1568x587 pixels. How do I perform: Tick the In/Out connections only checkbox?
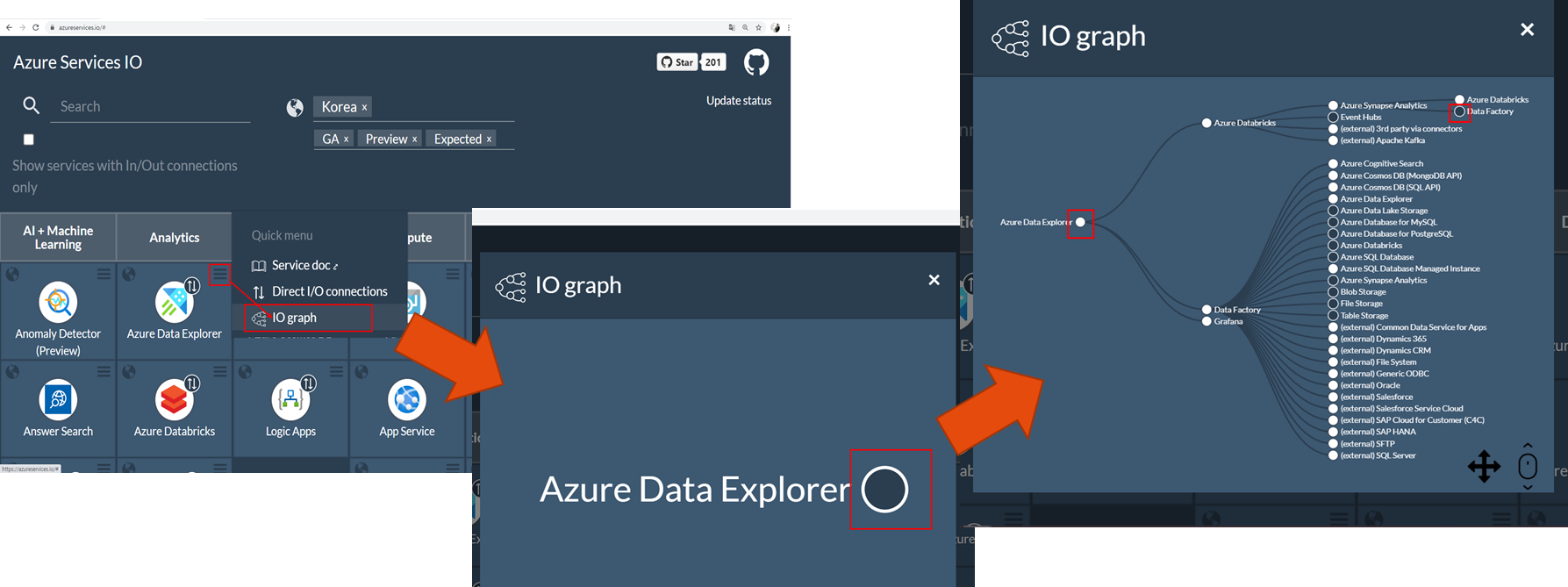click(x=29, y=140)
